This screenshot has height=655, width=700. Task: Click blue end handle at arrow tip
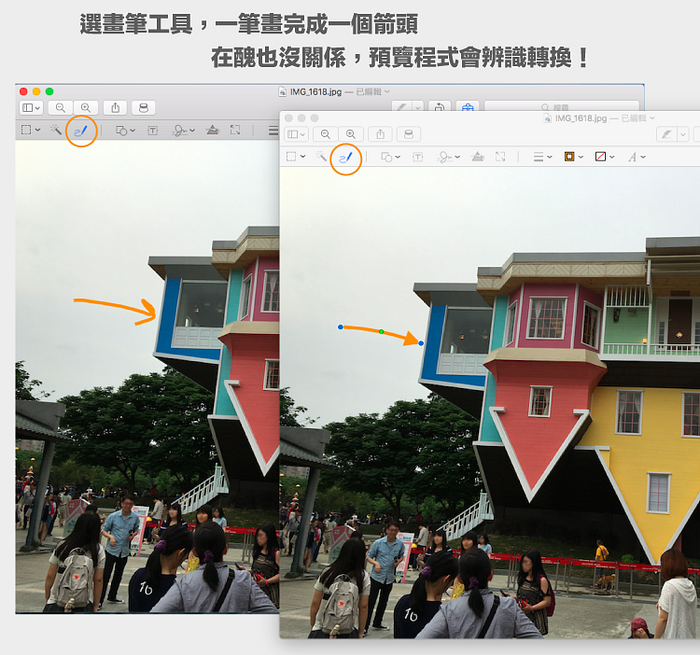[421, 343]
